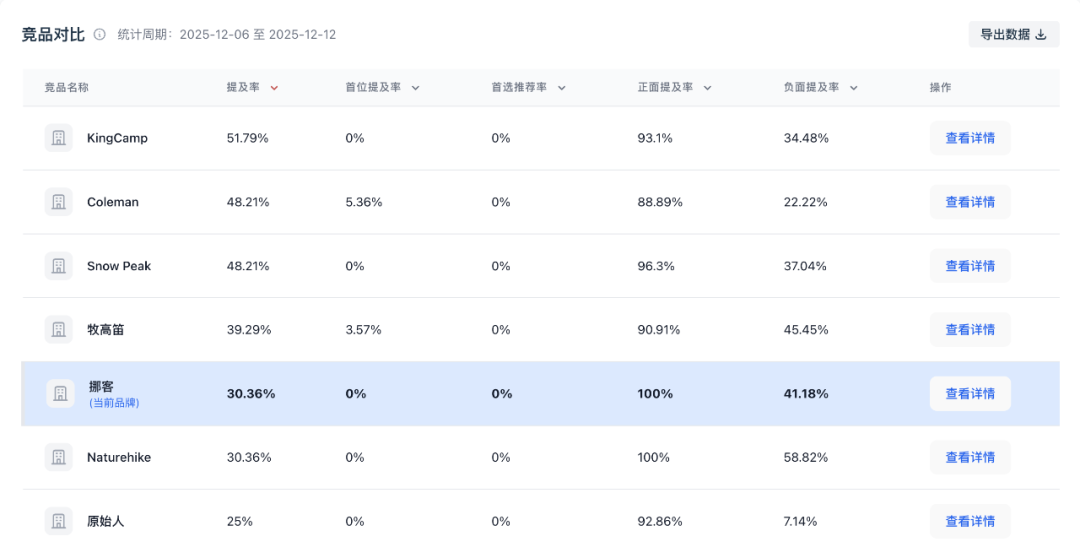Click the Snow Peak brand building icon

coord(59,266)
